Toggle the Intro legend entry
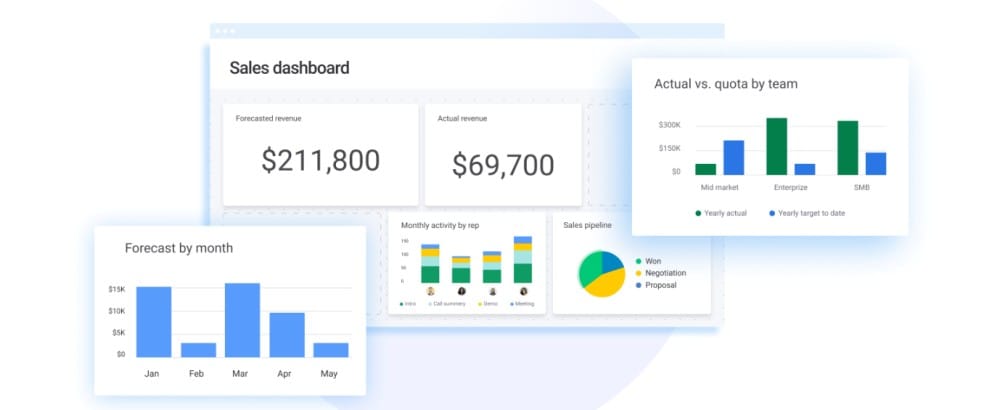Screen dimensions: 1000x410 coord(408,304)
